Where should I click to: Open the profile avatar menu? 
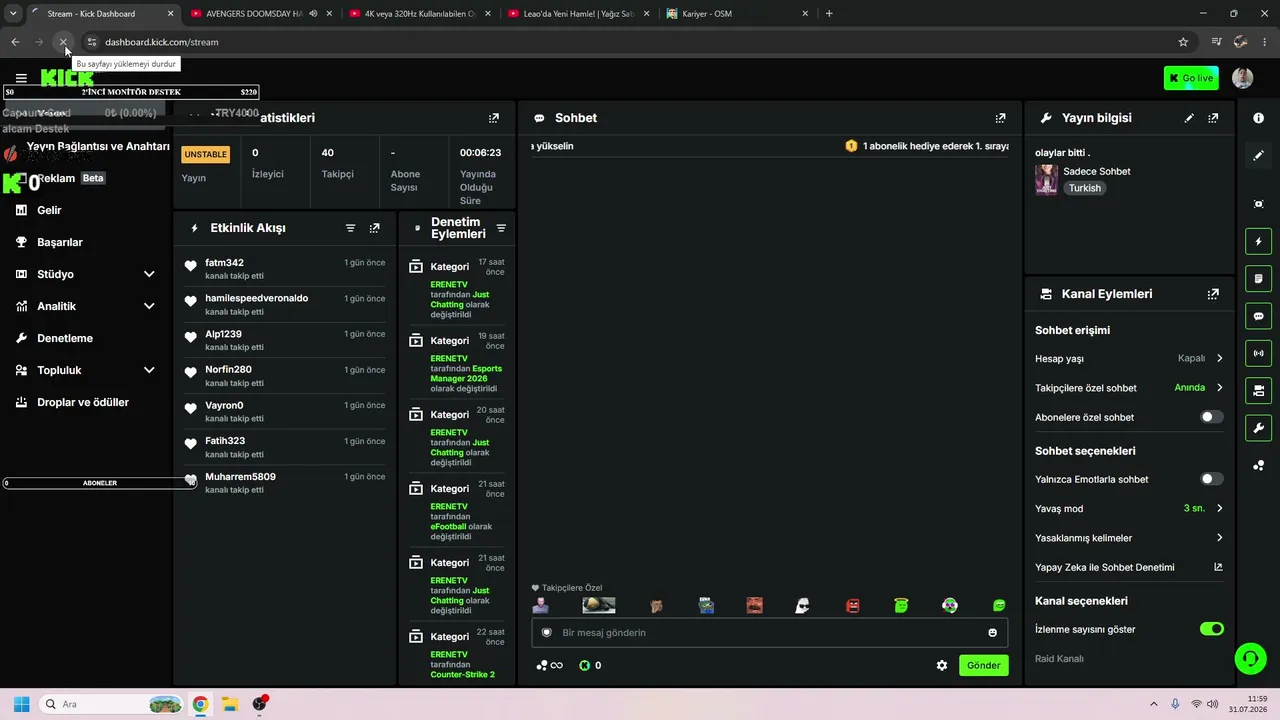(1243, 78)
